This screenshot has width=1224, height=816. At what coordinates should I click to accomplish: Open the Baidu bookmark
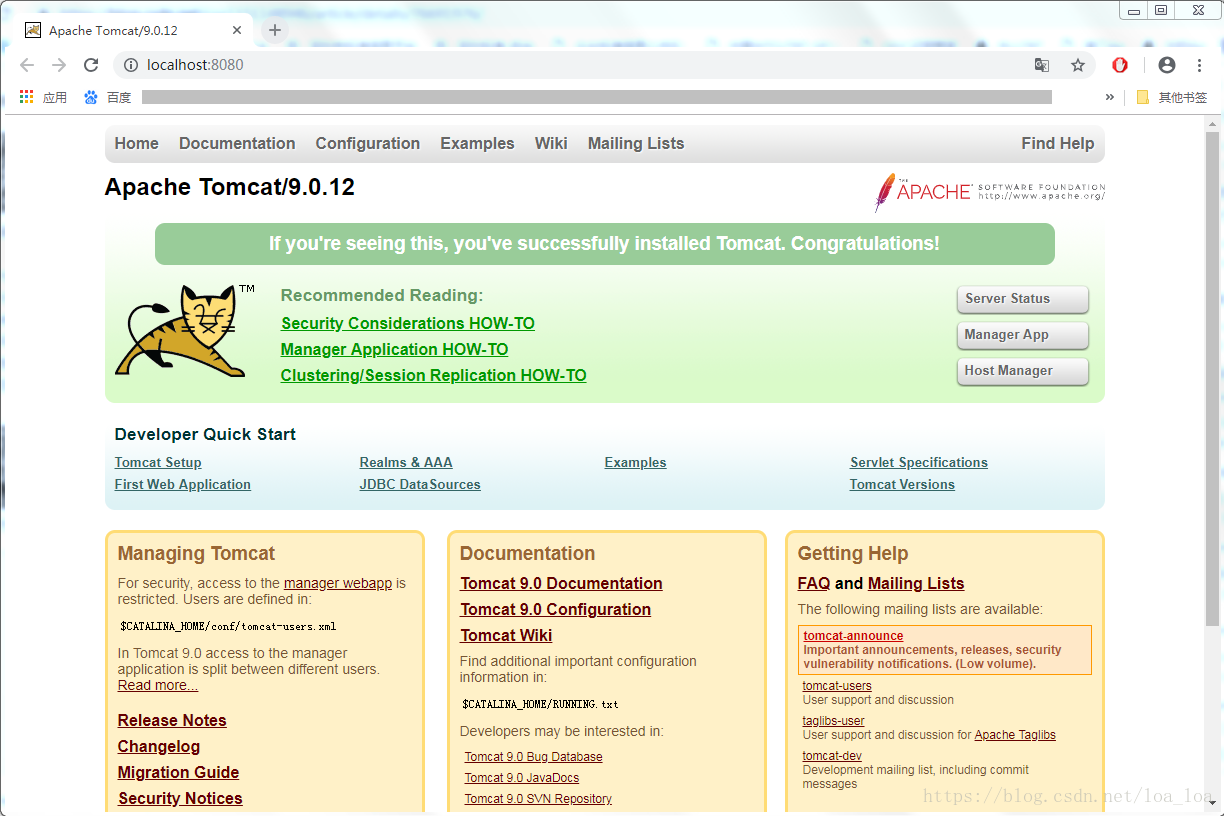108,97
